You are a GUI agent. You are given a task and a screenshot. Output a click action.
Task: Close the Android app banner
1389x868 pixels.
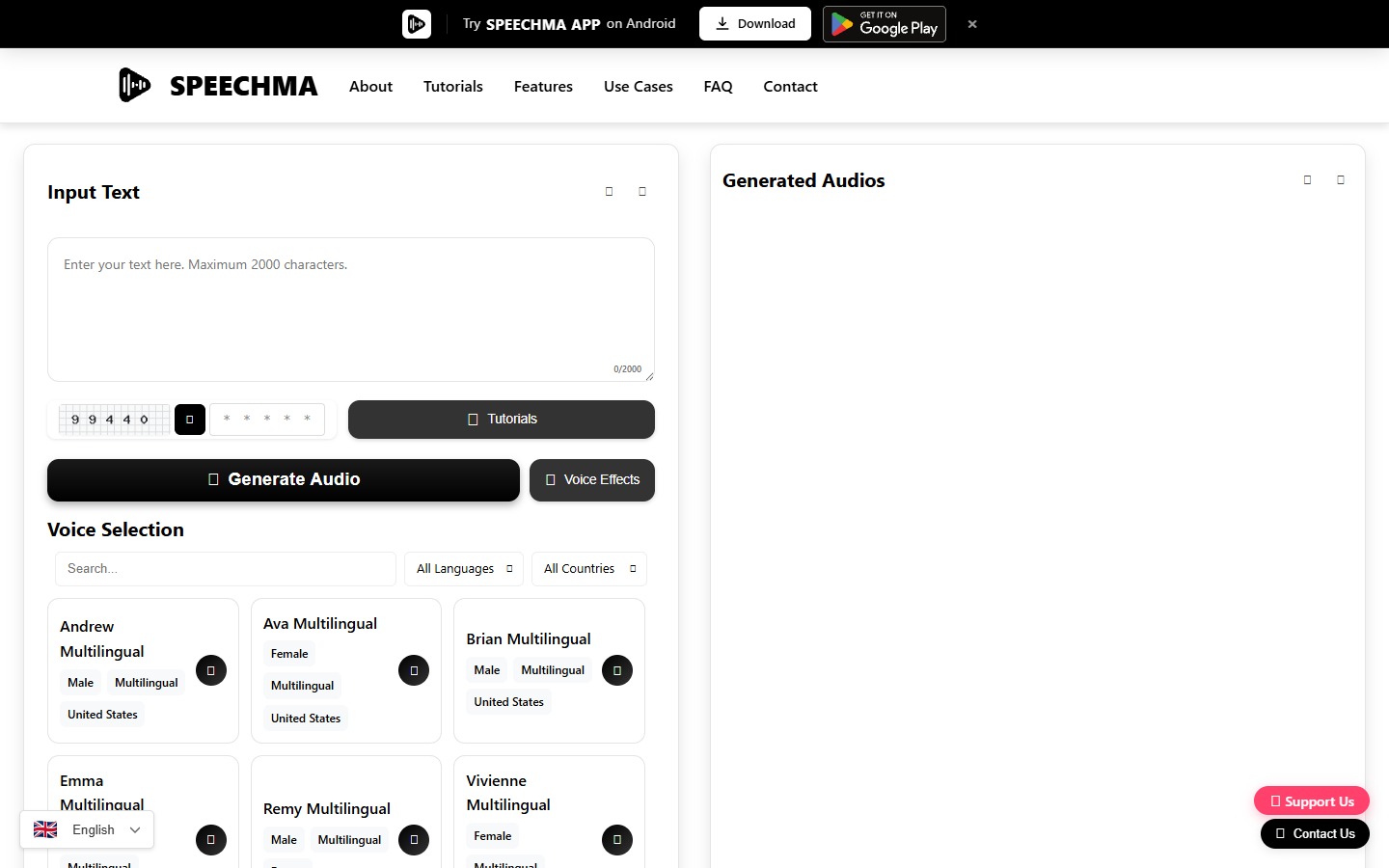(972, 24)
